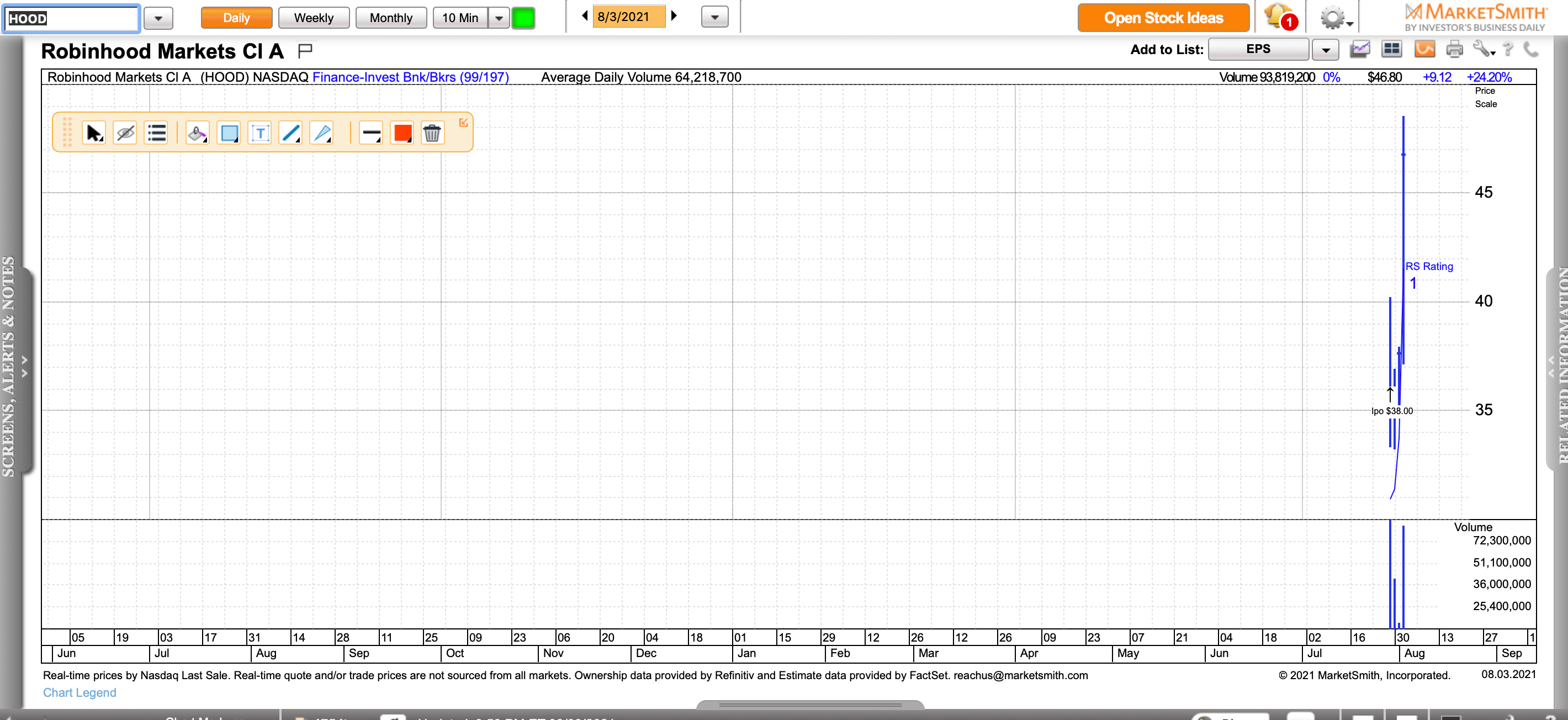Screen dimensions: 1568x720
Task: Go to the next date
Action: point(674,16)
